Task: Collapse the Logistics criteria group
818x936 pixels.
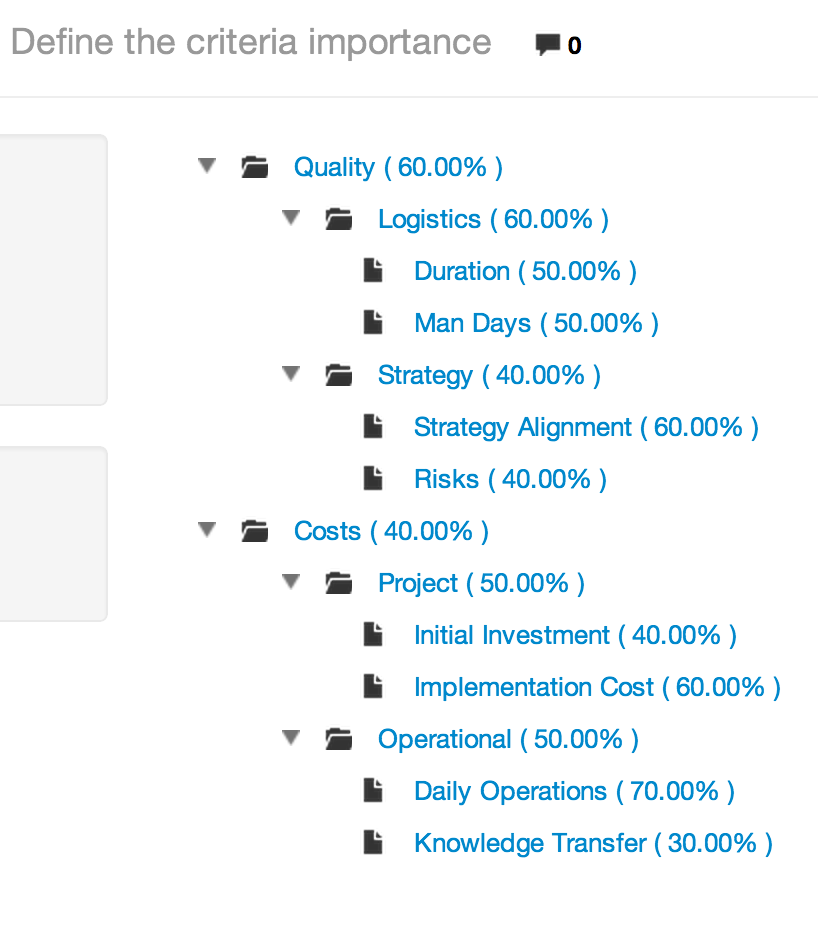Action: click(x=290, y=218)
